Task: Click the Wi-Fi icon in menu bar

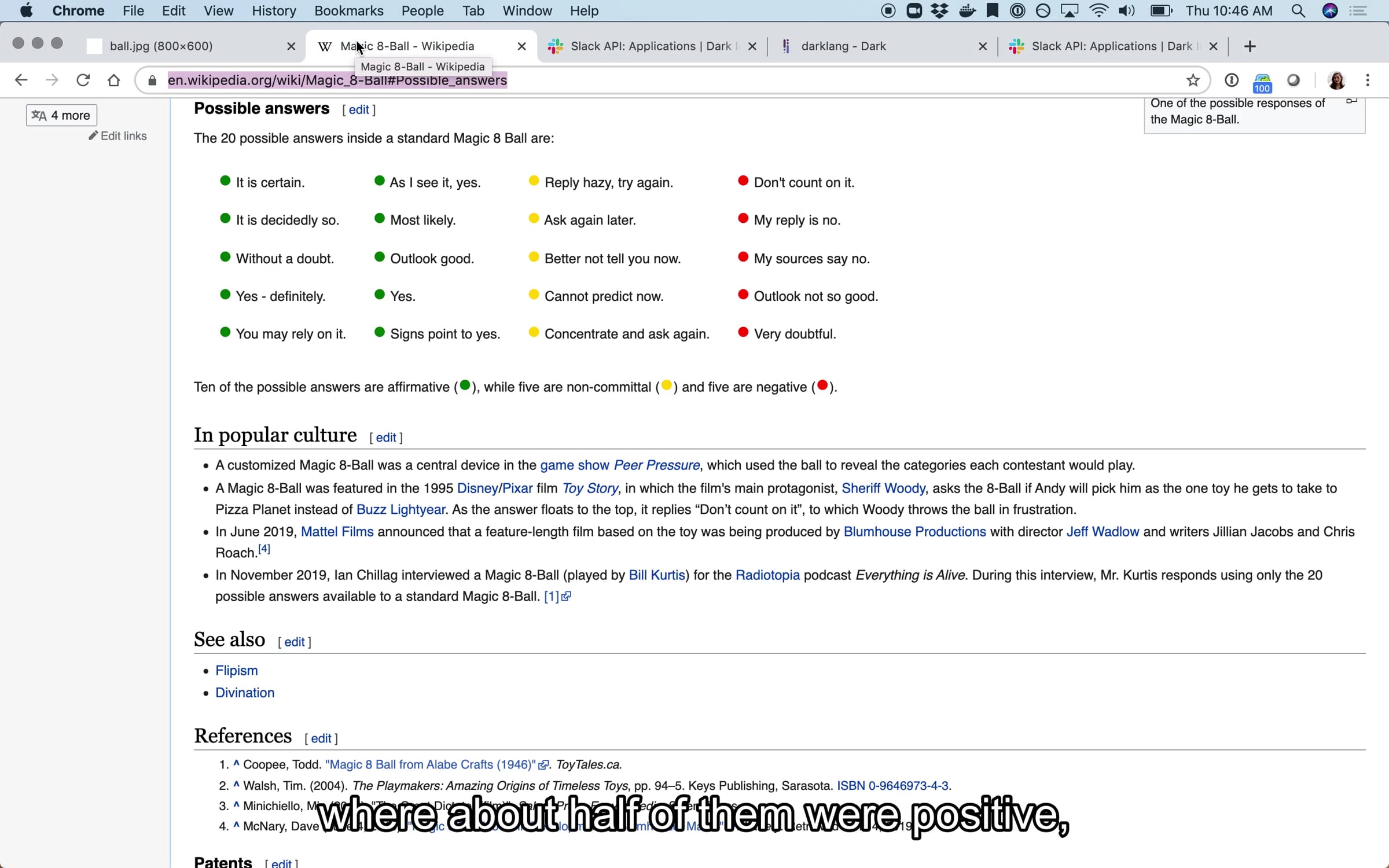Action: [x=1098, y=11]
